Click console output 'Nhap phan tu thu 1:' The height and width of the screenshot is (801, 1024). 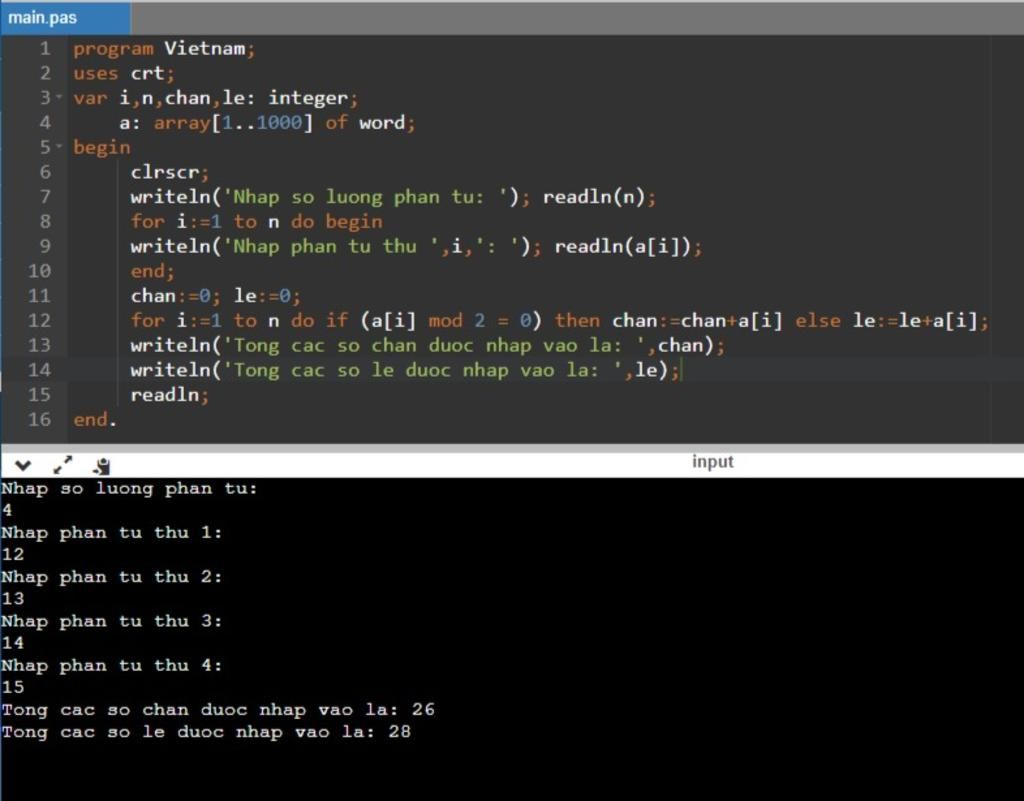point(112,533)
